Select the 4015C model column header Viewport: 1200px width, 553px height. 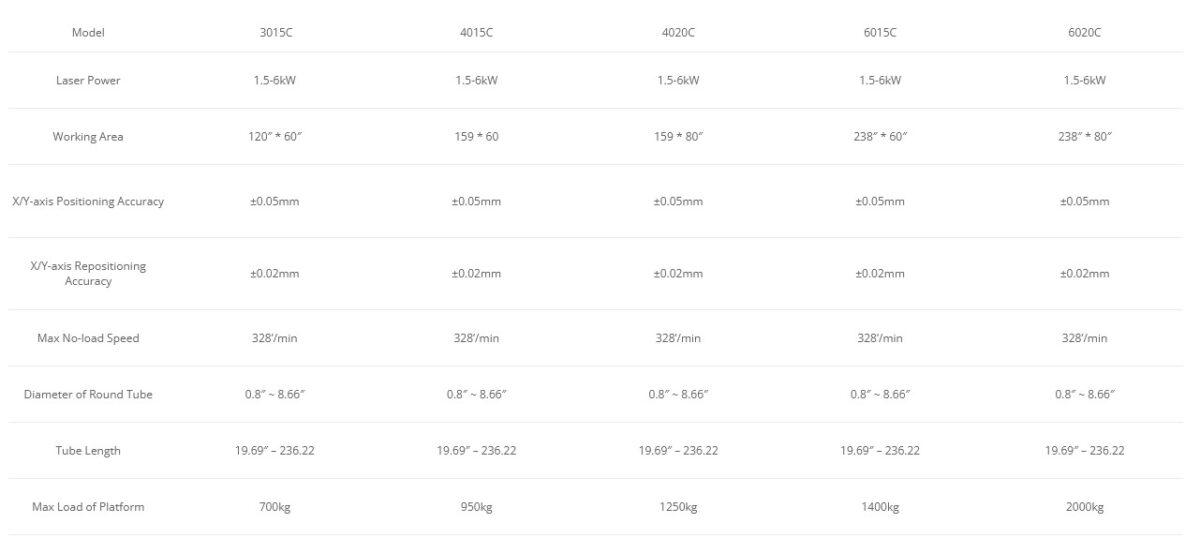[x=476, y=32]
